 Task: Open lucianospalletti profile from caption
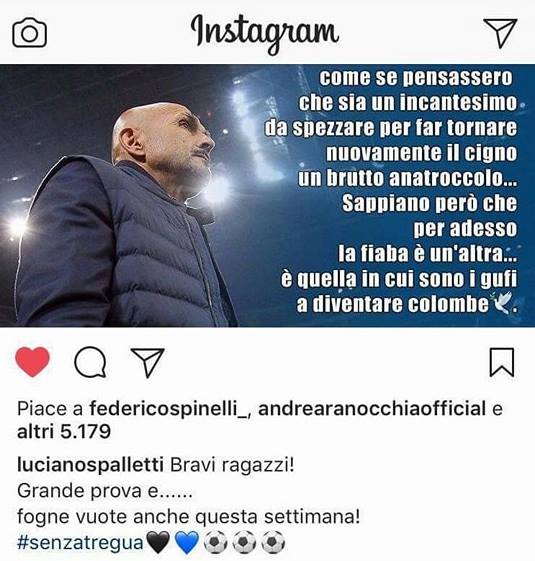[x=91, y=465]
